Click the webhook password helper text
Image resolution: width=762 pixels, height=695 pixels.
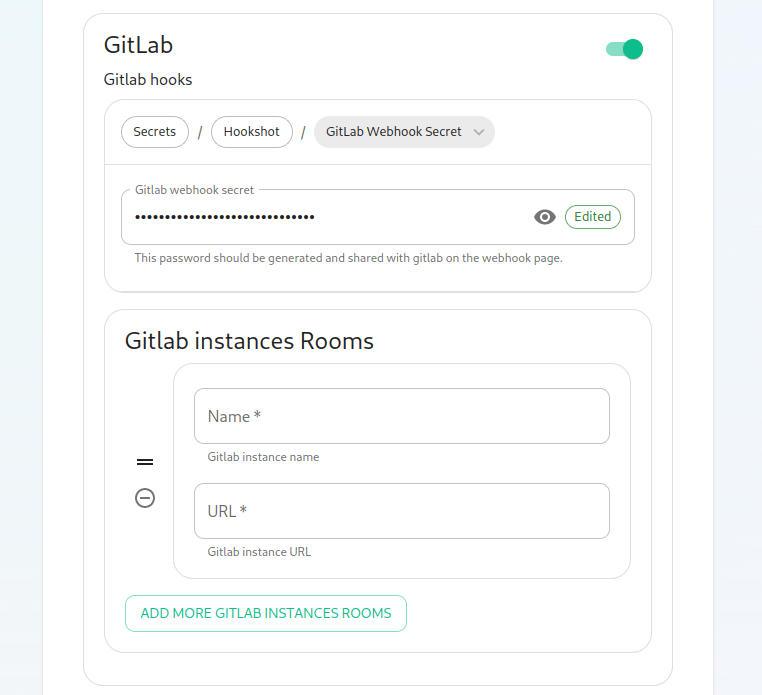coord(348,258)
